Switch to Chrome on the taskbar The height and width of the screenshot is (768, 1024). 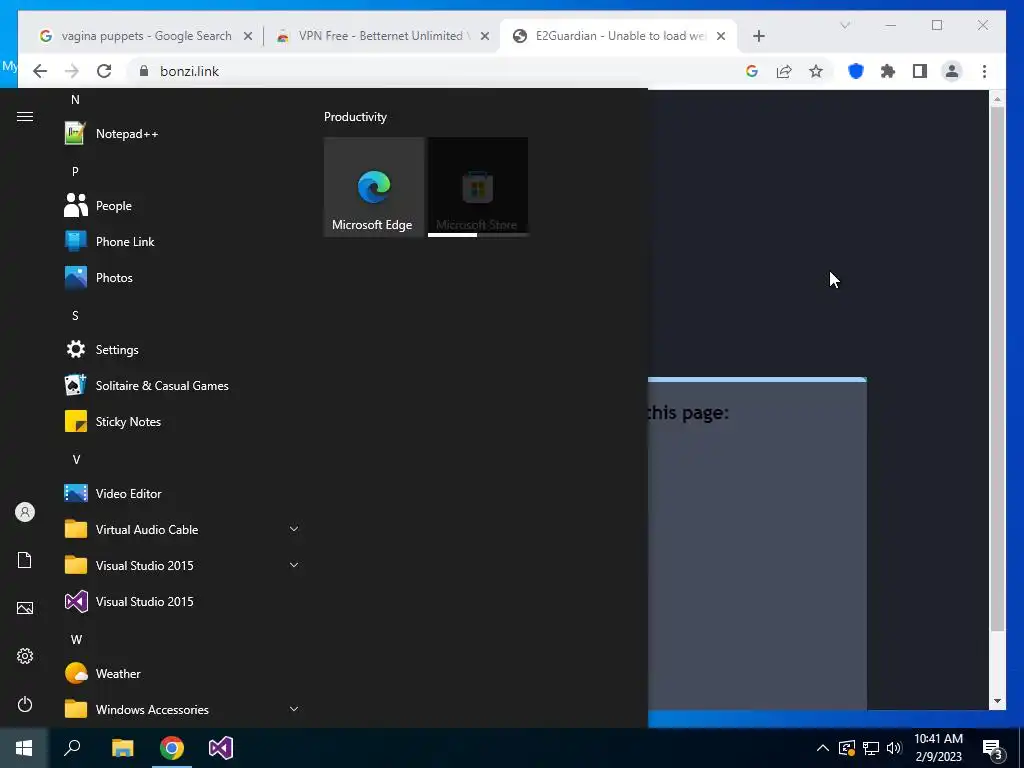[172, 748]
